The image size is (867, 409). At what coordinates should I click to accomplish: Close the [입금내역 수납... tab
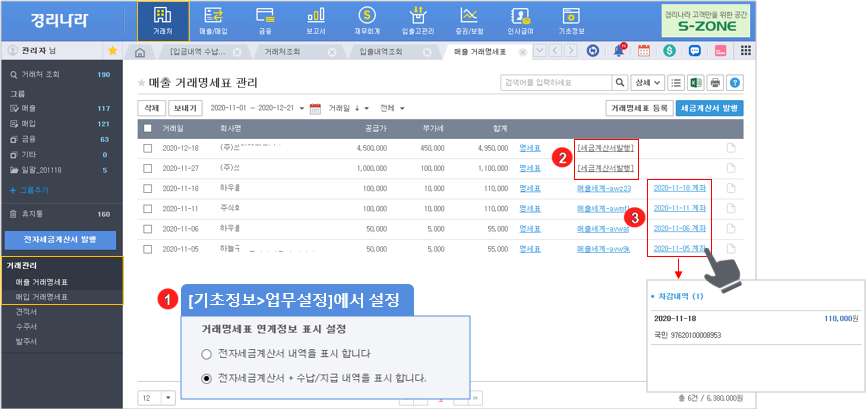coord(237,53)
